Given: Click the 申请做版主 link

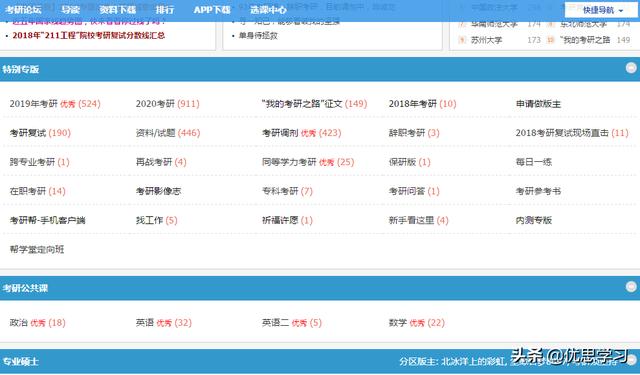Looking at the screenshot, I should coord(538,104).
